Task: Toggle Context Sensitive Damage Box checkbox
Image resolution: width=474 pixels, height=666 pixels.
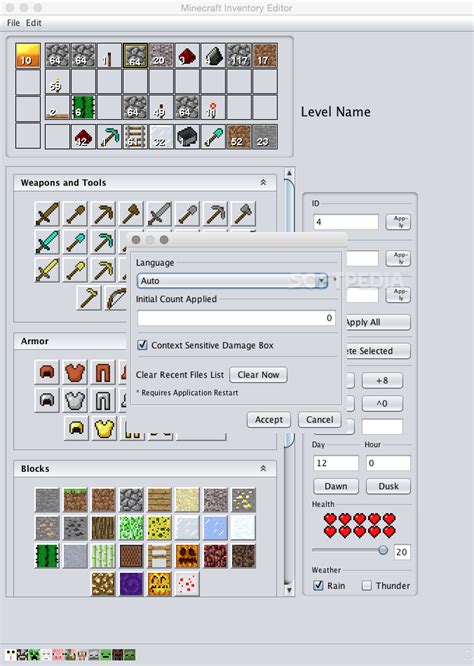Action: [x=143, y=345]
